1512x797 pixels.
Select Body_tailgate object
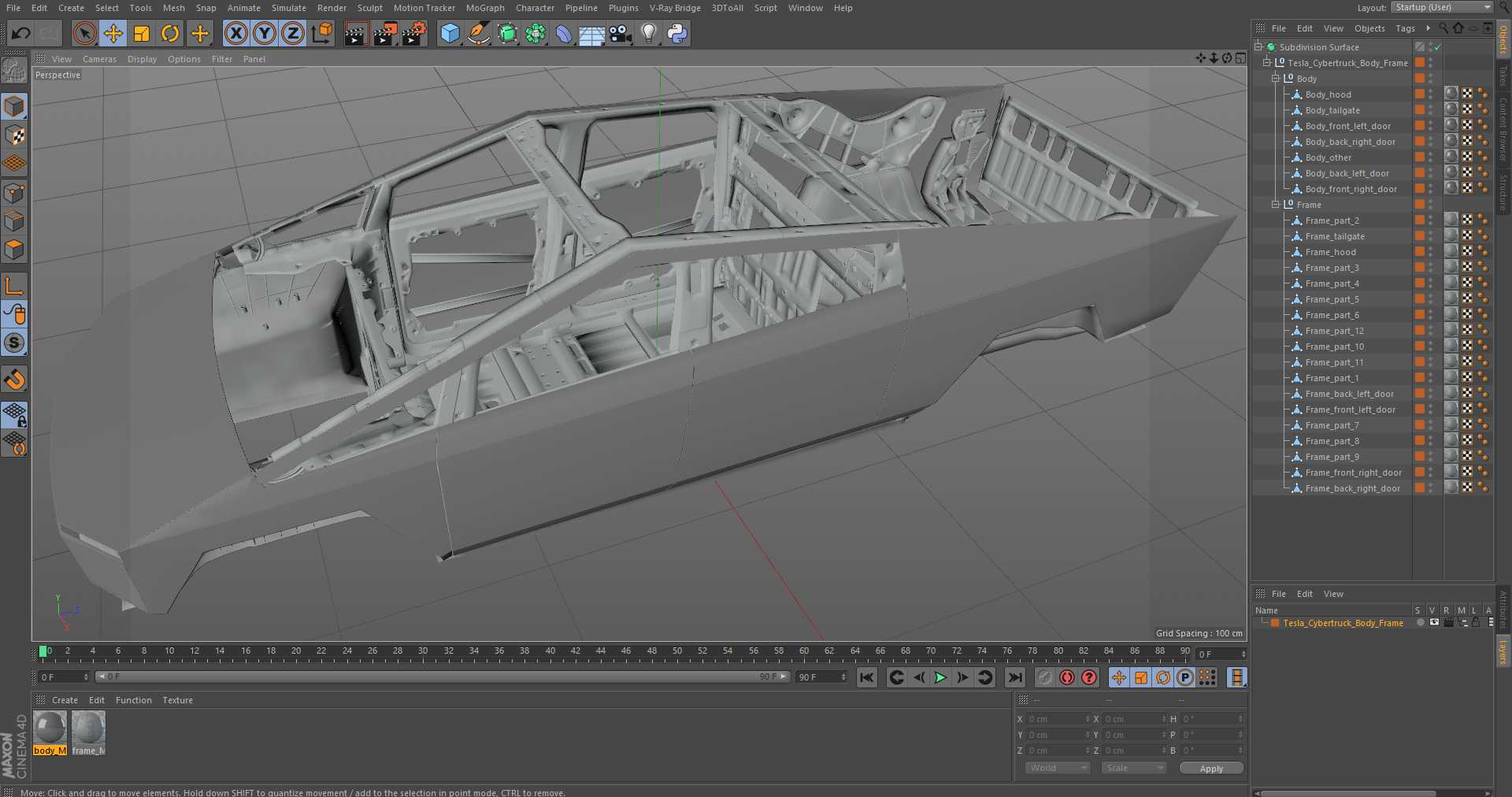(1332, 110)
